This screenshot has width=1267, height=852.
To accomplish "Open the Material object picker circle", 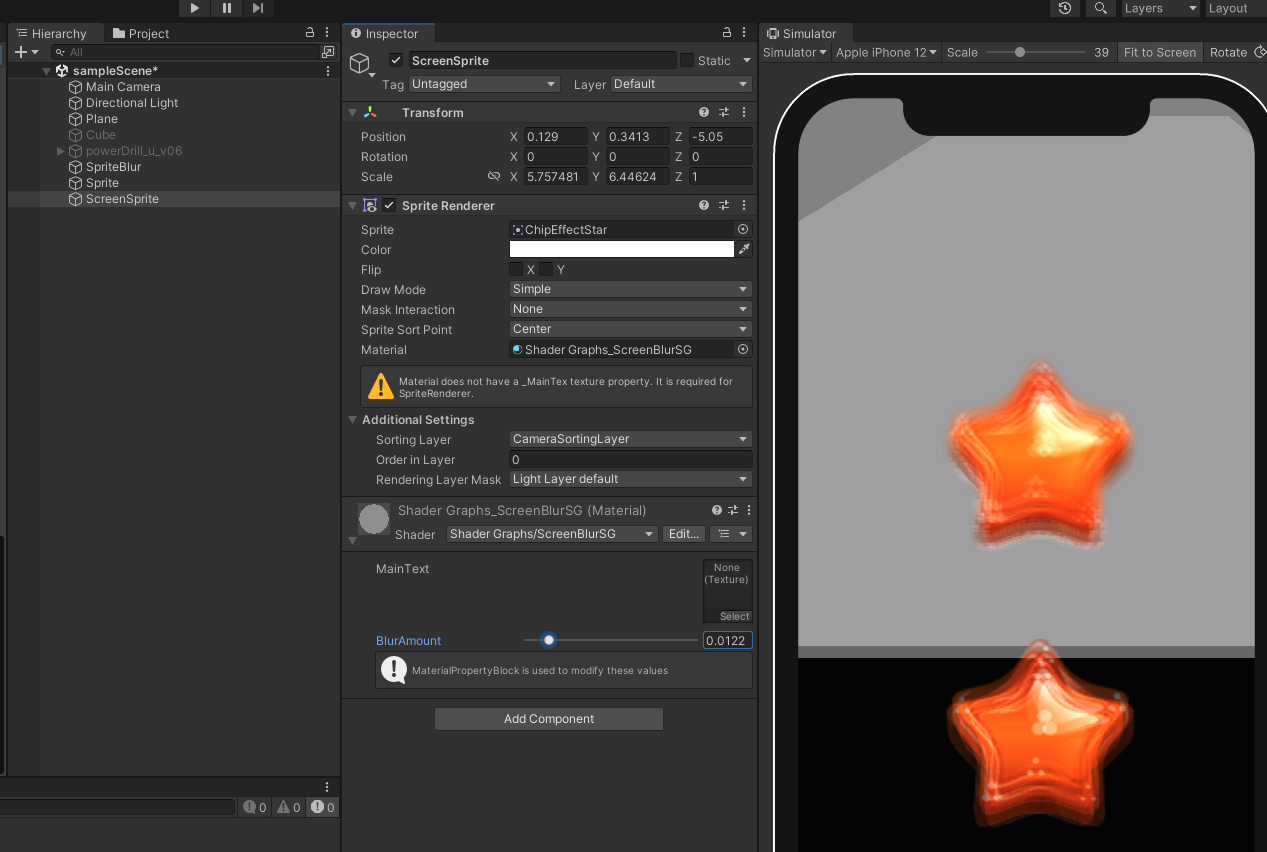I will pyautogui.click(x=743, y=349).
